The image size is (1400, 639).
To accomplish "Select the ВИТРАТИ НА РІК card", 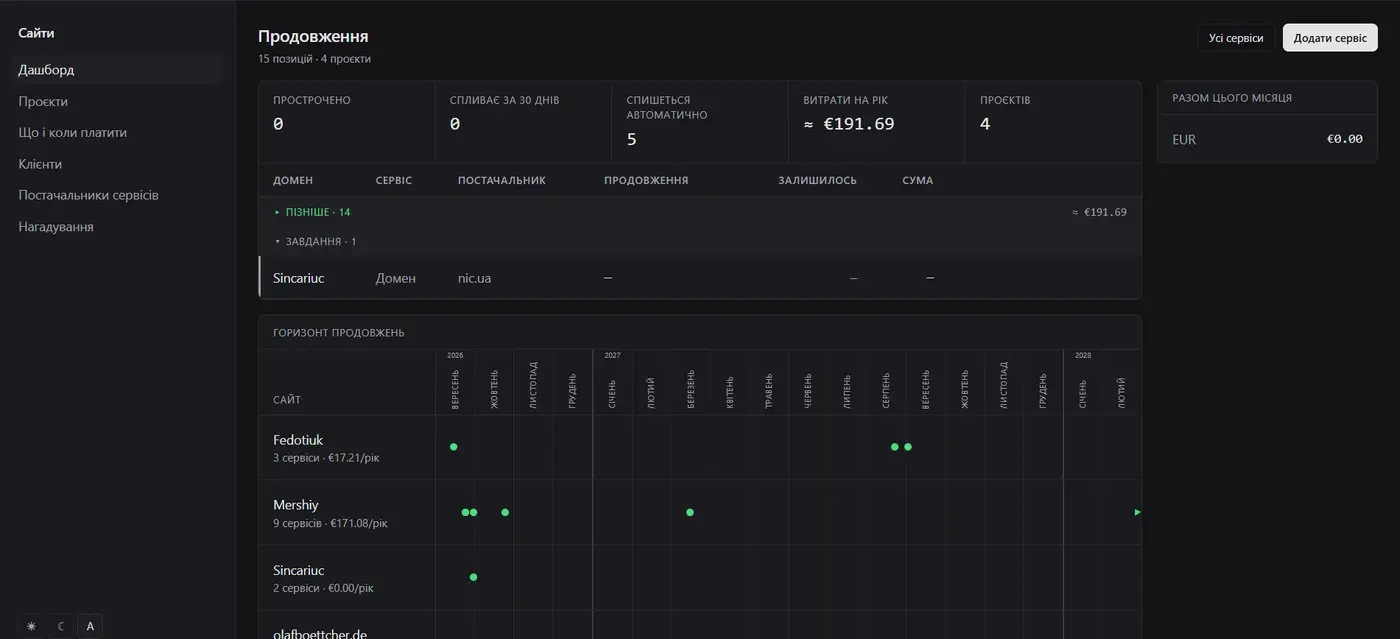I will 877,122.
